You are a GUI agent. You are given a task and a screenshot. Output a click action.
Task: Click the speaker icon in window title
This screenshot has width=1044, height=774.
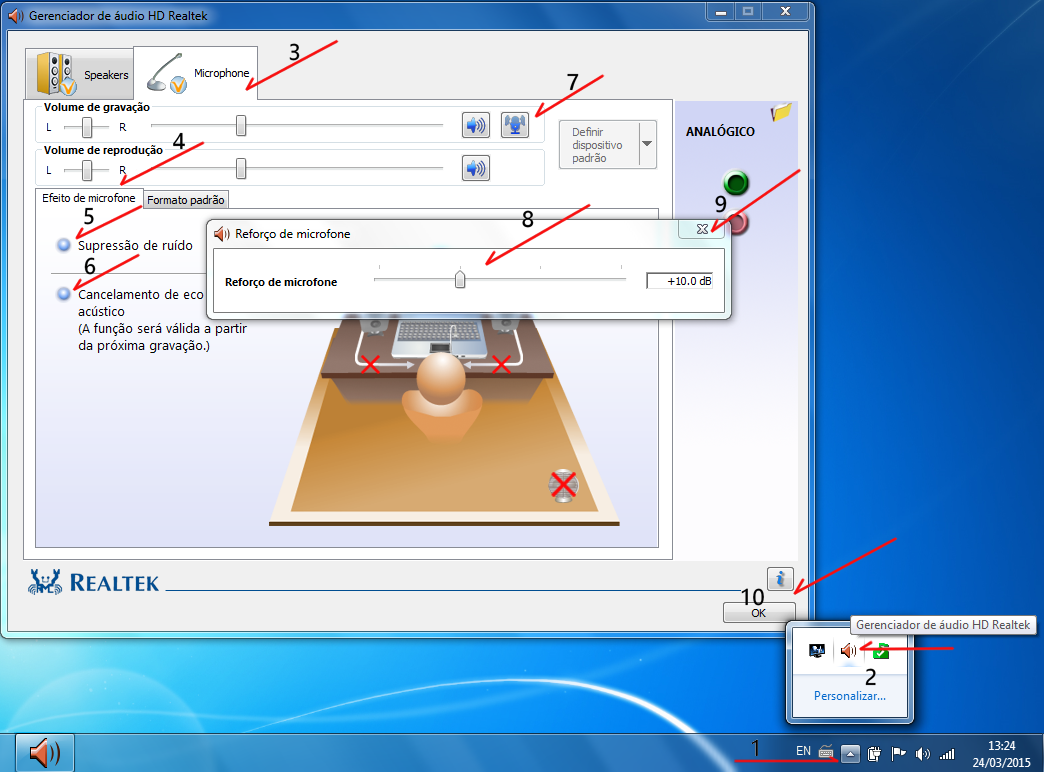click(16, 15)
